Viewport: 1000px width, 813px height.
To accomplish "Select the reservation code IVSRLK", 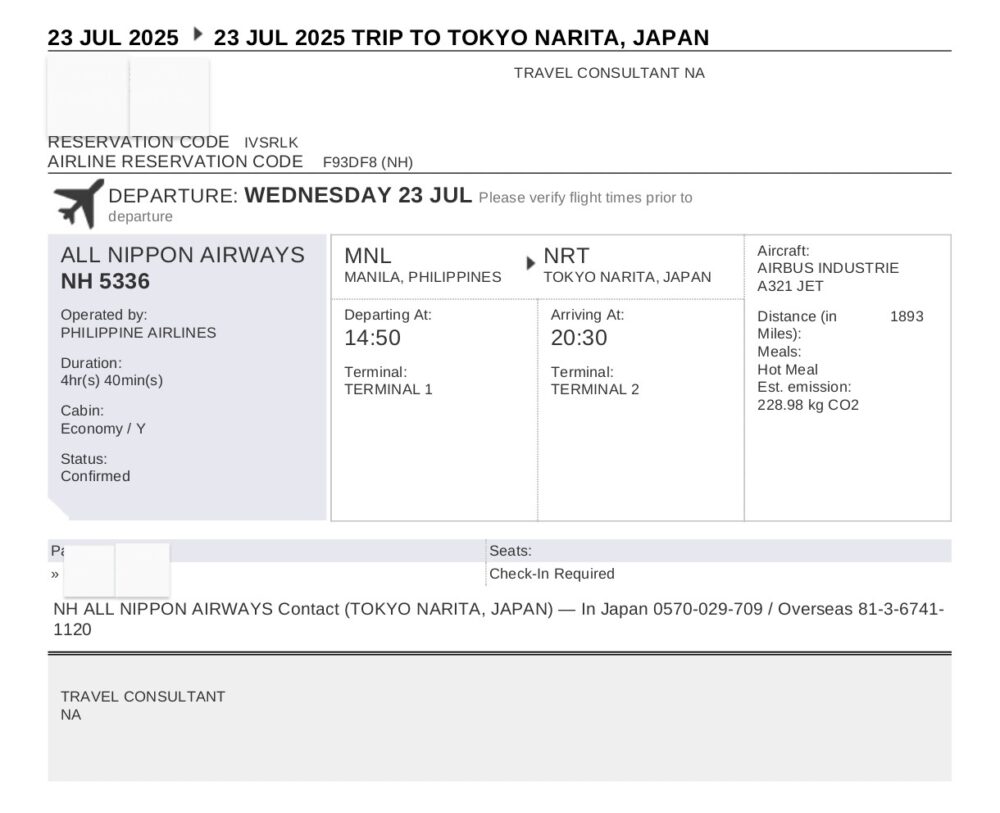I will tap(271, 143).
